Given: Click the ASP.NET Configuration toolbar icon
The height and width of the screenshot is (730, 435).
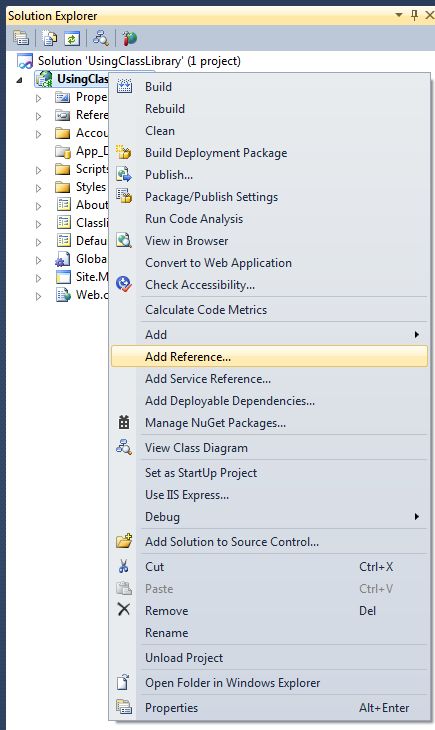Looking at the screenshot, I should (x=129, y=38).
